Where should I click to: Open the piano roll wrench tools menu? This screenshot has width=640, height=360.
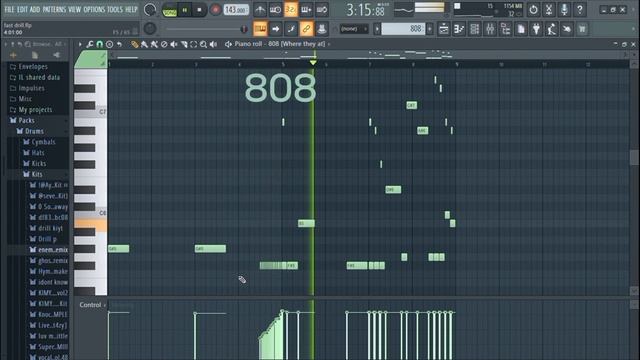90,44
